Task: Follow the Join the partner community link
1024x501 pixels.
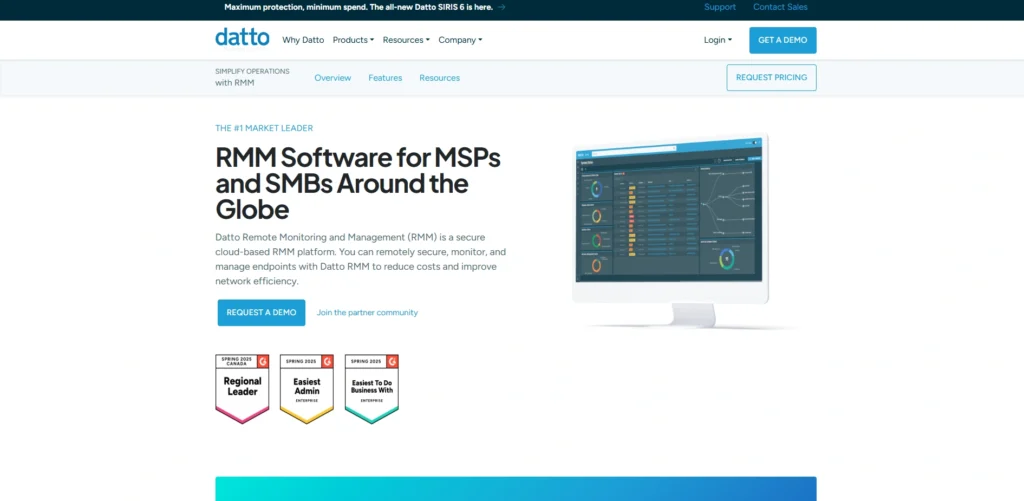Action: tap(367, 312)
